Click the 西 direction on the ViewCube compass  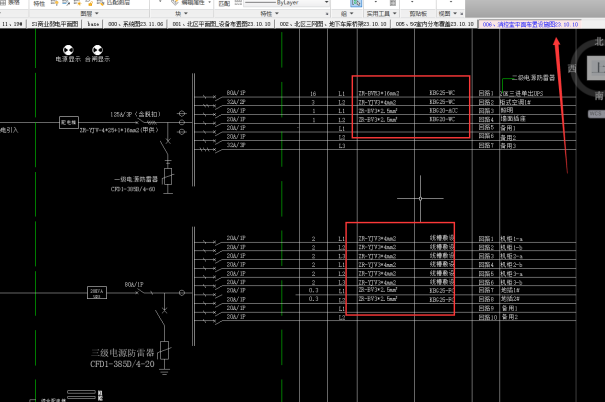point(572,69)
